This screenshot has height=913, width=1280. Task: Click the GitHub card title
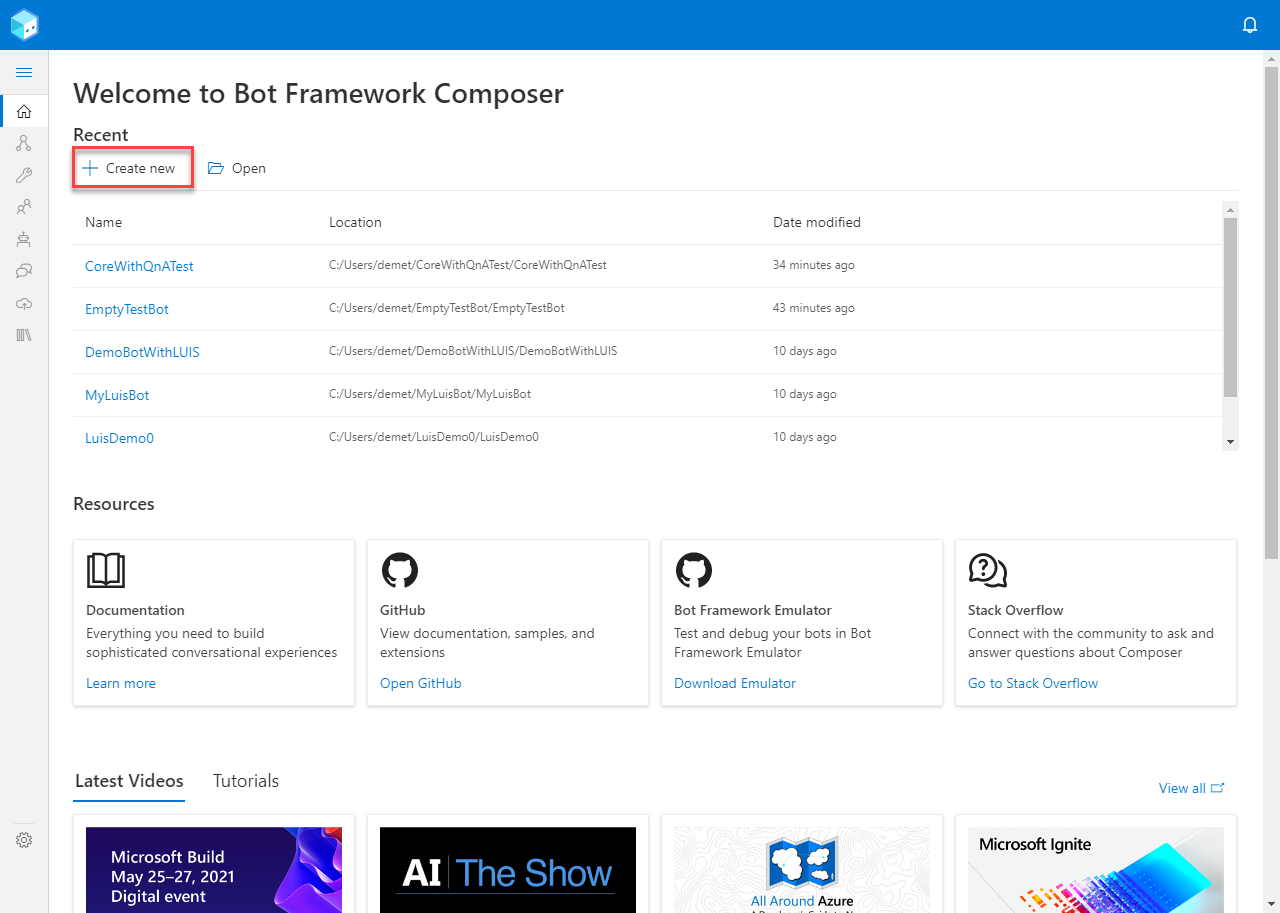(x=403, y=610)
